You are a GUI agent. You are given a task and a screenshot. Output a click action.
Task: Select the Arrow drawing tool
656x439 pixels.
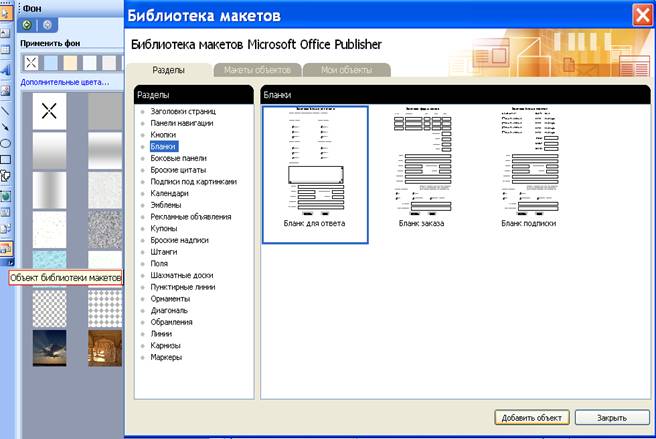point(5,126)
